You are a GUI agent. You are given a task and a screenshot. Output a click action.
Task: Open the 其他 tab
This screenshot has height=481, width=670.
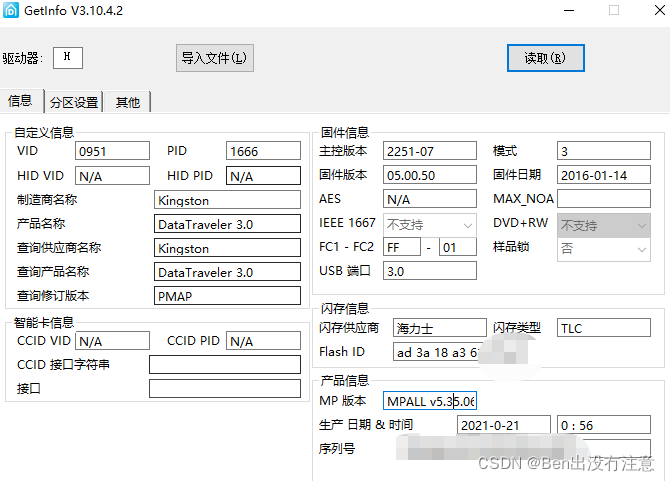pos(127,103)
